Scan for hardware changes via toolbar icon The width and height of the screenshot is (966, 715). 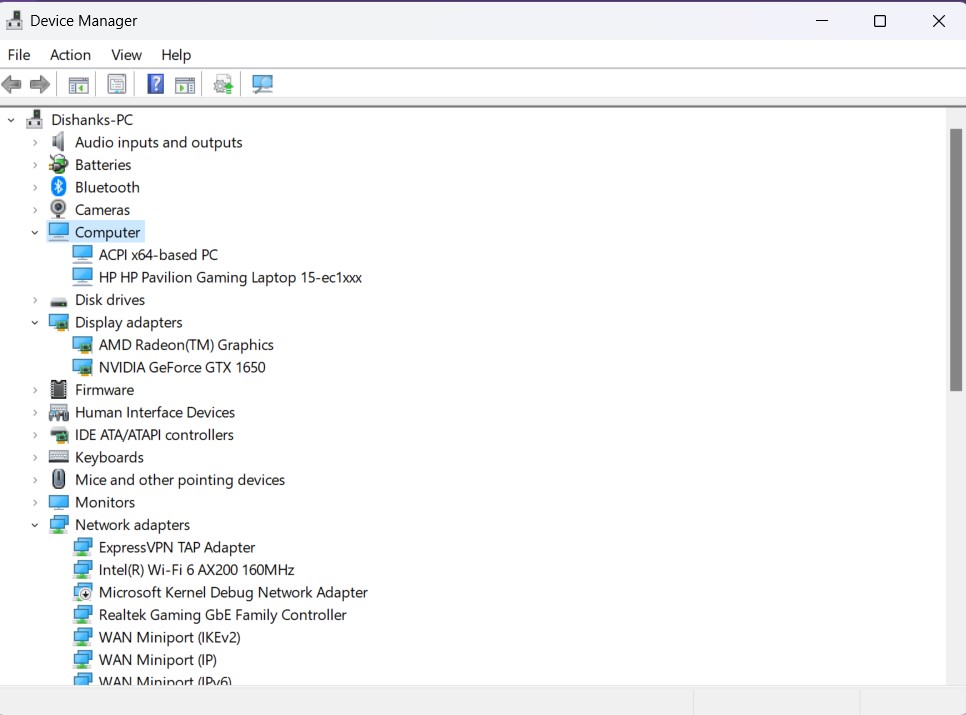262,84
